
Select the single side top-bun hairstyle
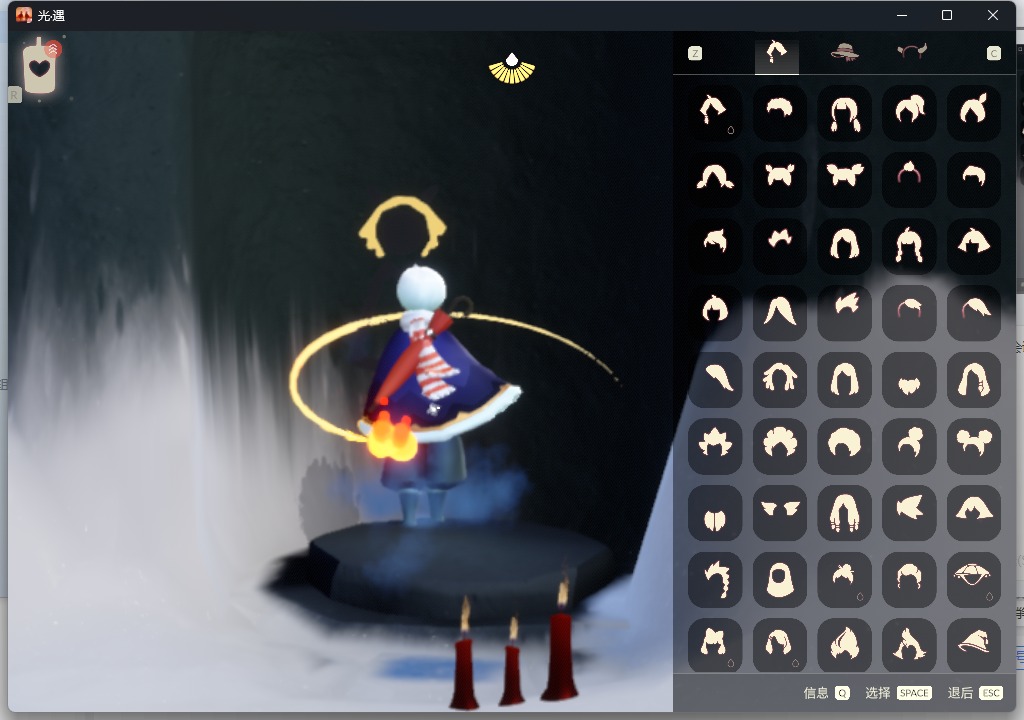click(x=908, y=446)
